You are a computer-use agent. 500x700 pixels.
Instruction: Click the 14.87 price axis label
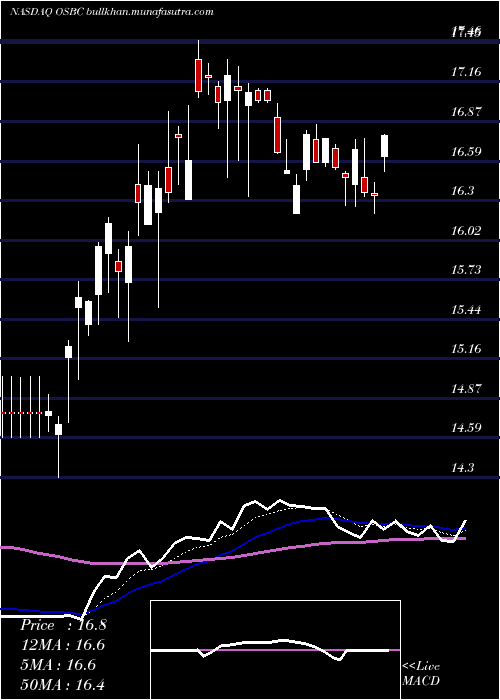click(x=466, y=389)
